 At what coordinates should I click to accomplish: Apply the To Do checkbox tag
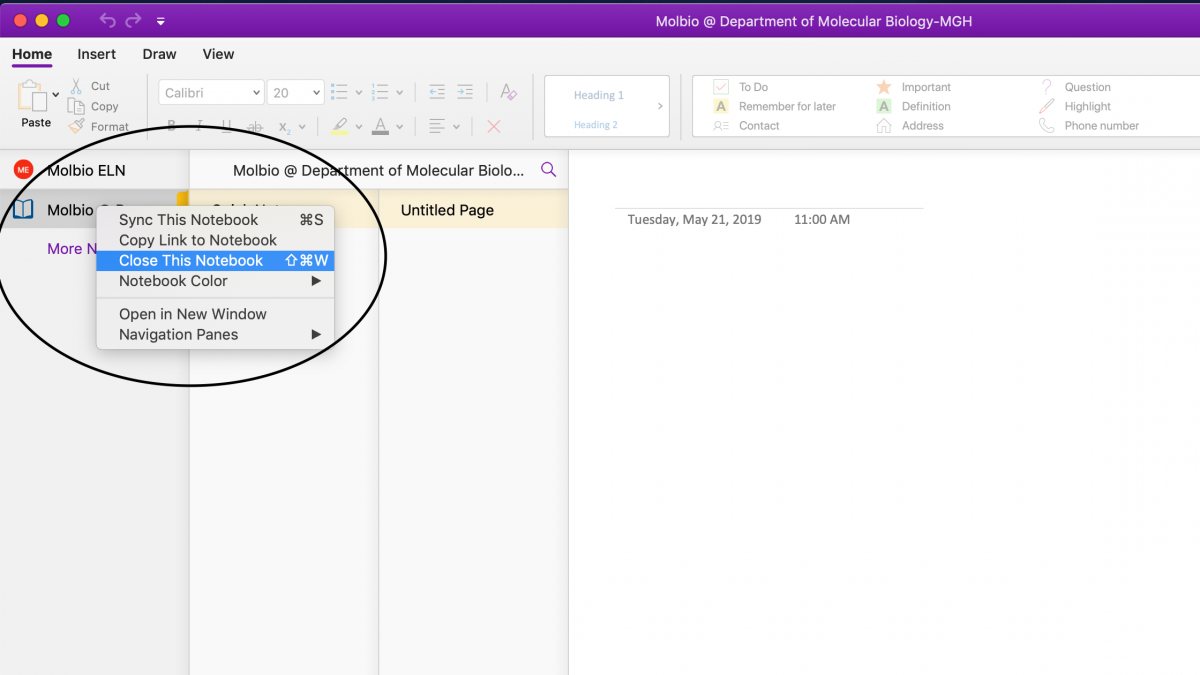pyautogui.click(x=741, y=87)
